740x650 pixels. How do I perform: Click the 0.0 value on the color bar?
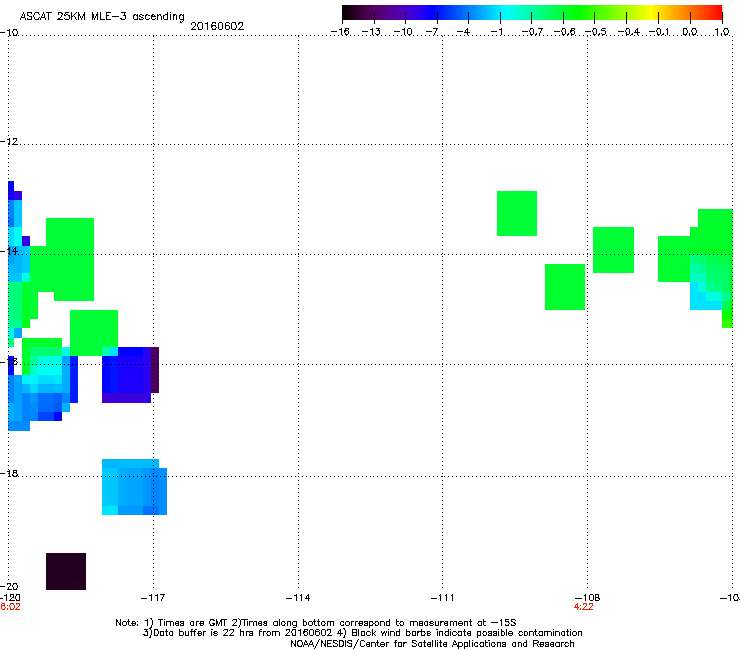coord(690,32)
